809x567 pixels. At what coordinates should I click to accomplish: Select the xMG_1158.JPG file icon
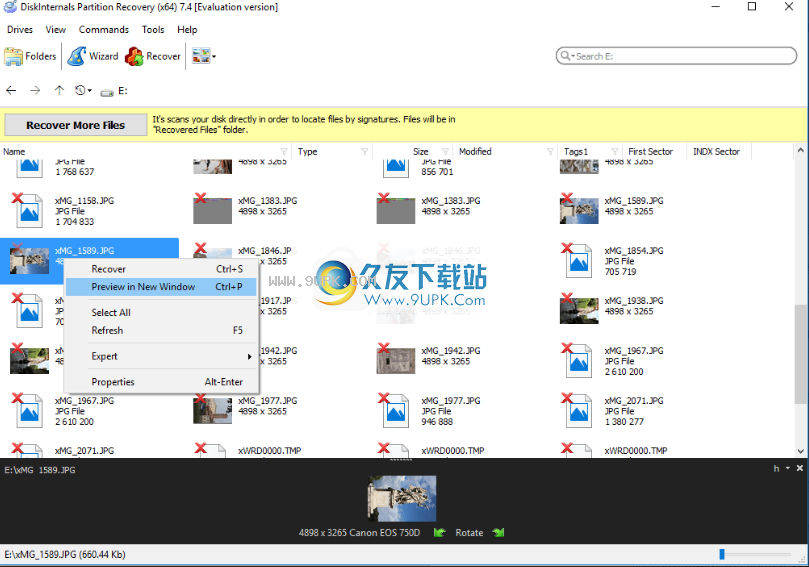[x=29, y=211]
